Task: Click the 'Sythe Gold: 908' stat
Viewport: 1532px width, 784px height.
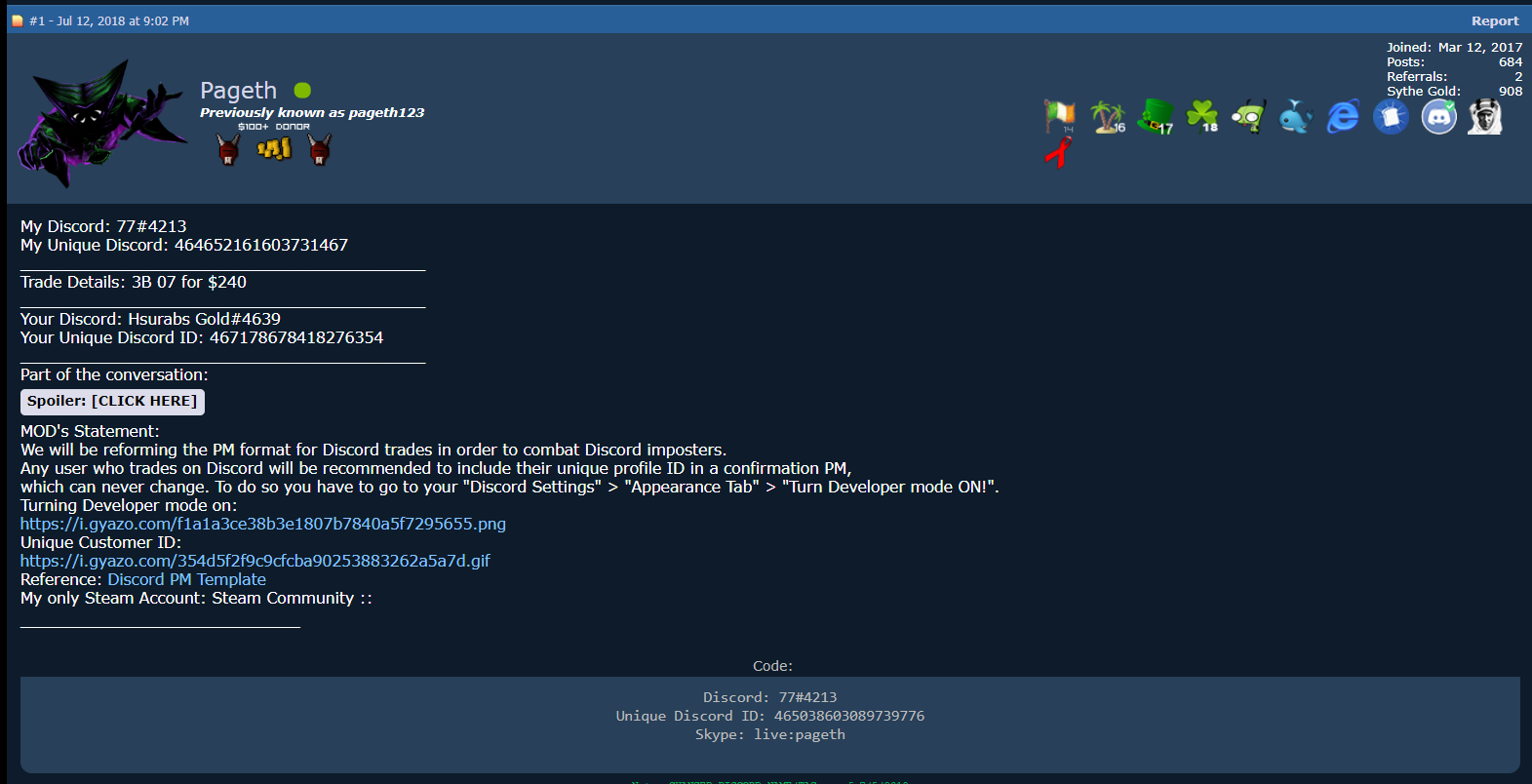Action: click(x=1454, y=91)
